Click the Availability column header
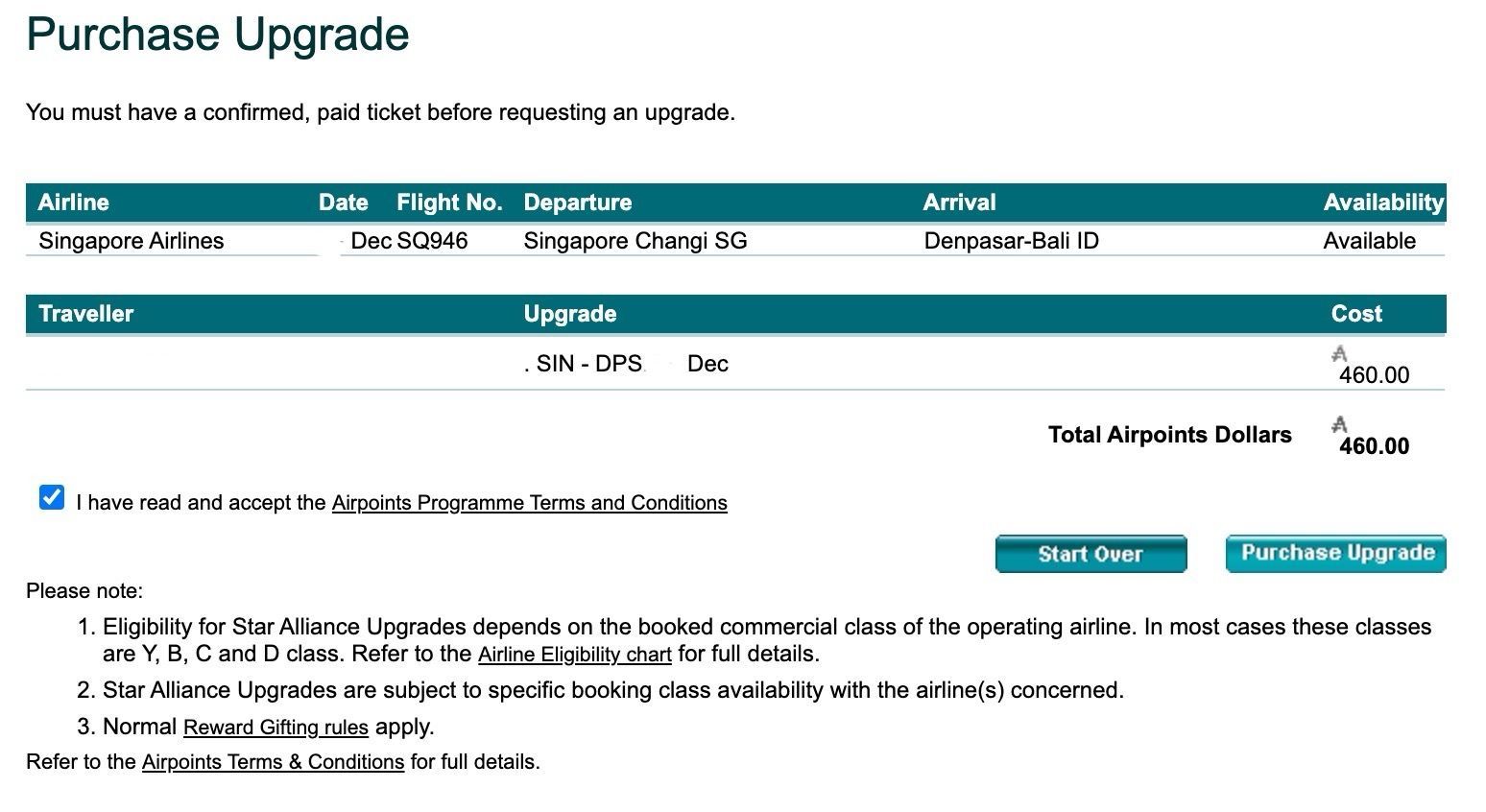Image resolution: width=1486 pixels, height=812 pixels. [1383, 203]
